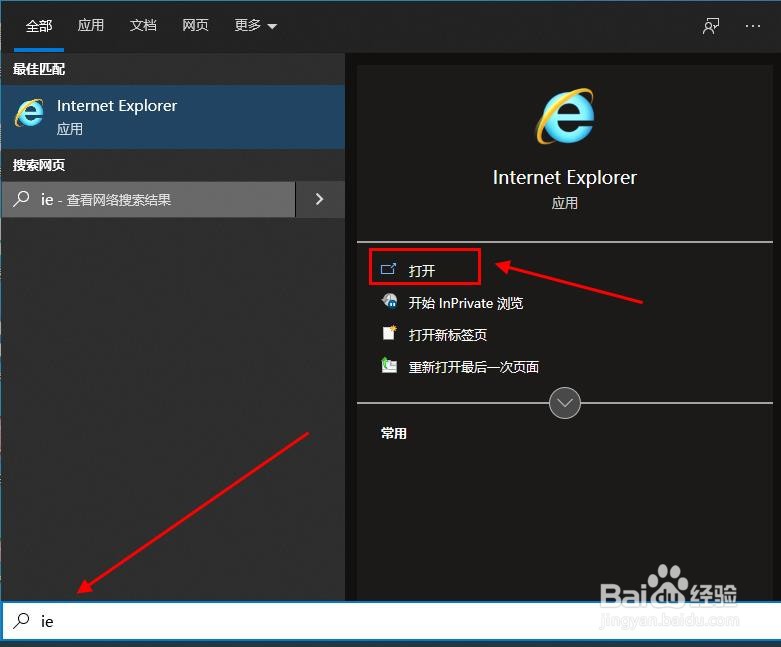Viewport: 781px width, 647px height.
Task: Click the feedback person icon
Action: pyautogui.click(x=711, y=26)
